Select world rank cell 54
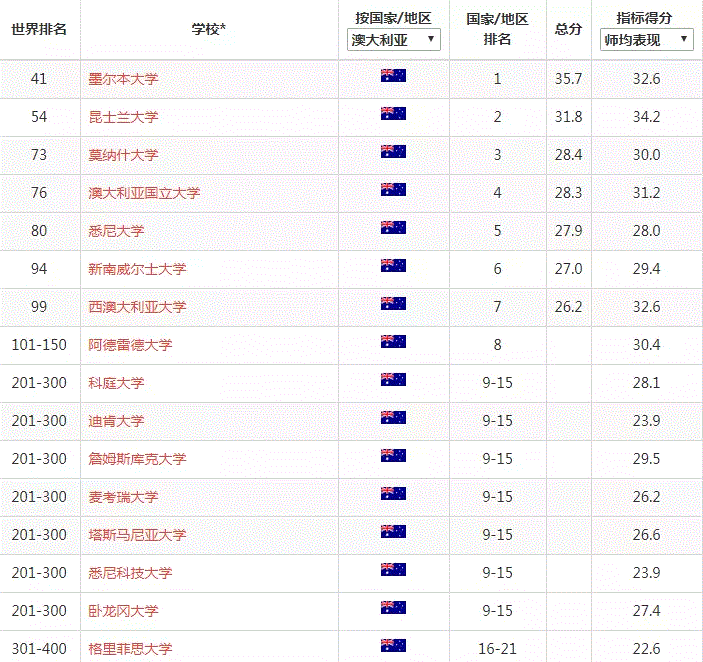The image size is (703, 662). click(x=39, y=117)
